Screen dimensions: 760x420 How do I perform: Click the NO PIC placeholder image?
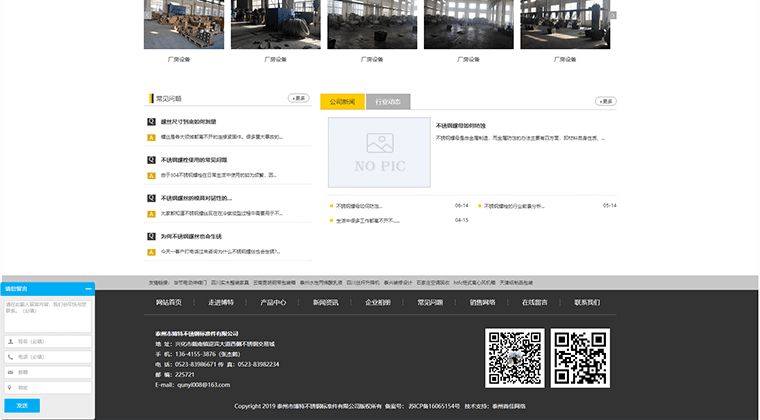tap(379, 153)
